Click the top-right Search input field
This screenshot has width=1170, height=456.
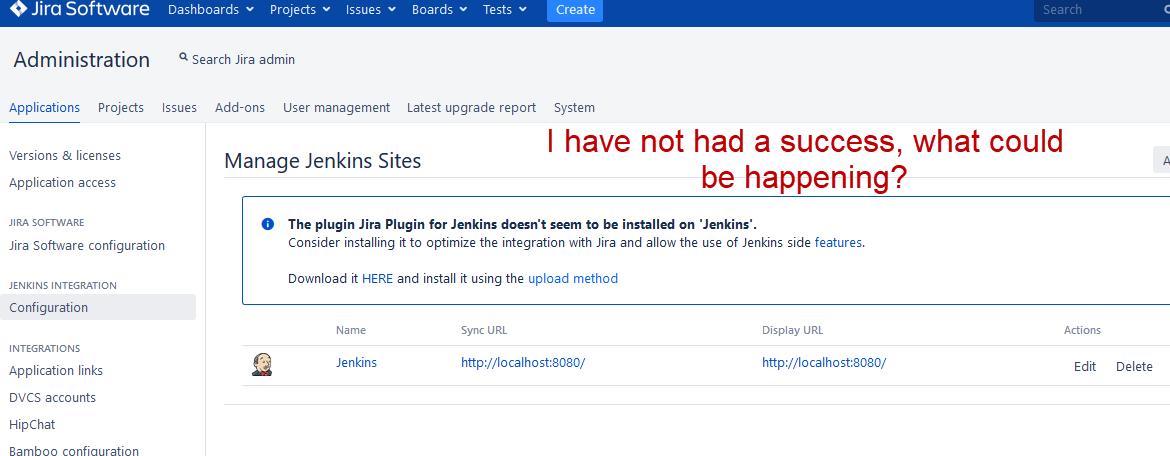(1101, 10)
